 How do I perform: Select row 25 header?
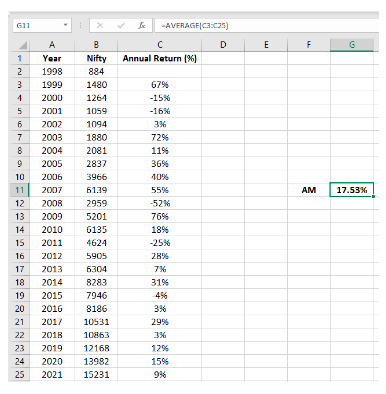(19, 374)
